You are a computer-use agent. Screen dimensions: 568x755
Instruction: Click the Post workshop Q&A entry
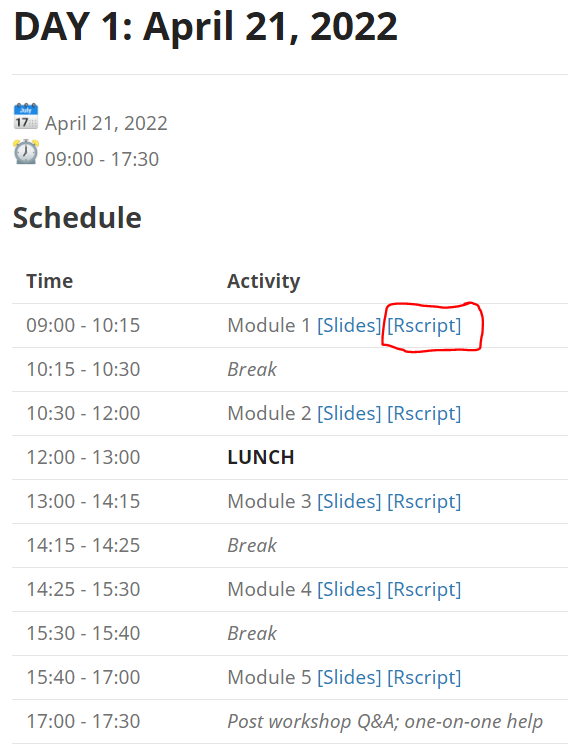tap(385, 721)
